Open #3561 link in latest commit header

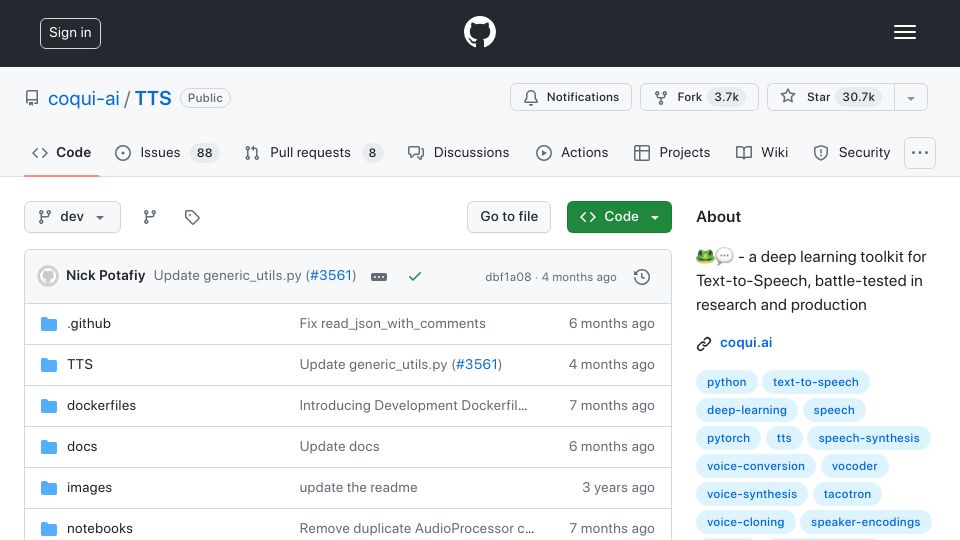point(331,276)
